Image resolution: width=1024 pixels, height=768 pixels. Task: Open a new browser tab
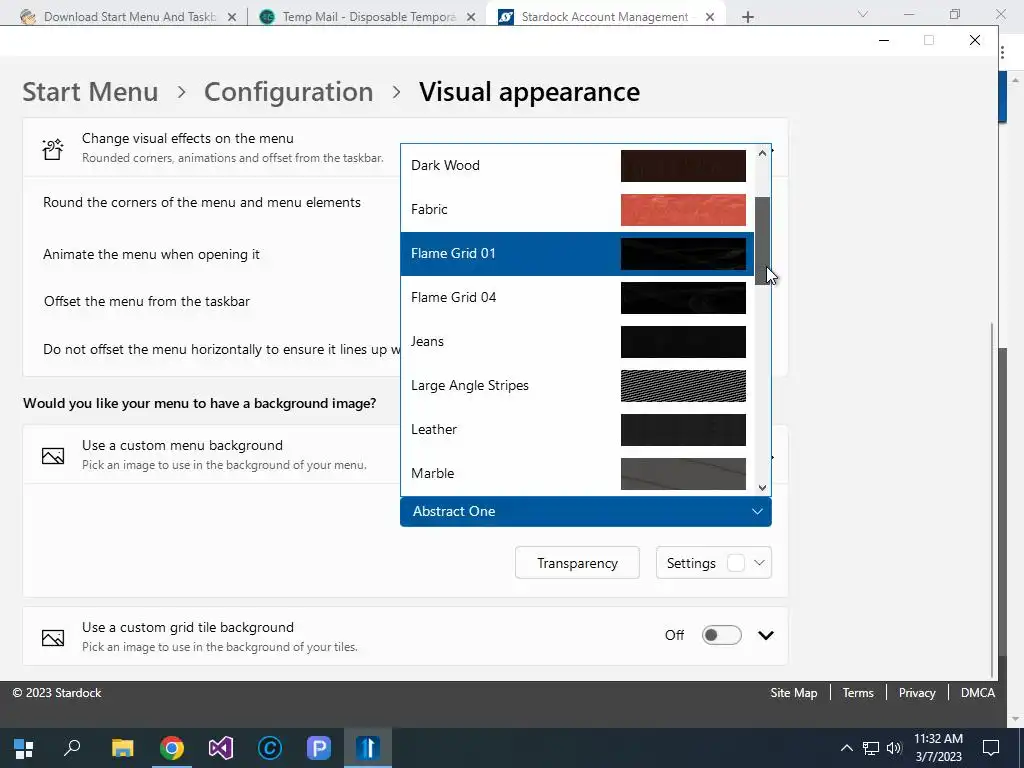[748, 17]
